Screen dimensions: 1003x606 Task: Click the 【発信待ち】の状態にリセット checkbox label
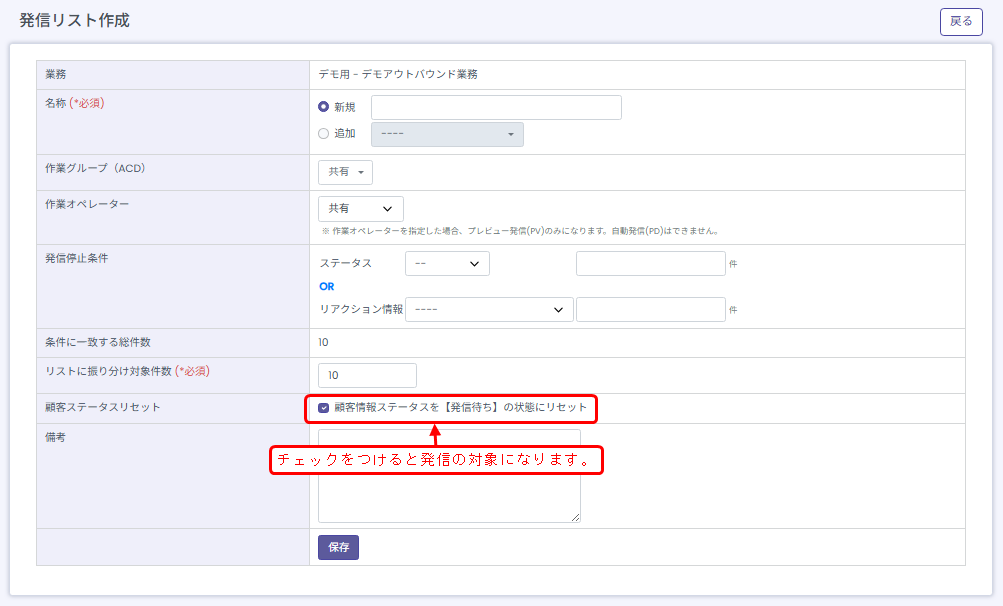[x=460, y=408]
